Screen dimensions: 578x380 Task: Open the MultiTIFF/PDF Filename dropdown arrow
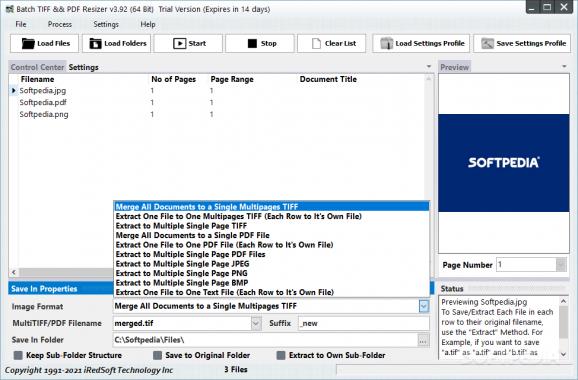[256, 323]
